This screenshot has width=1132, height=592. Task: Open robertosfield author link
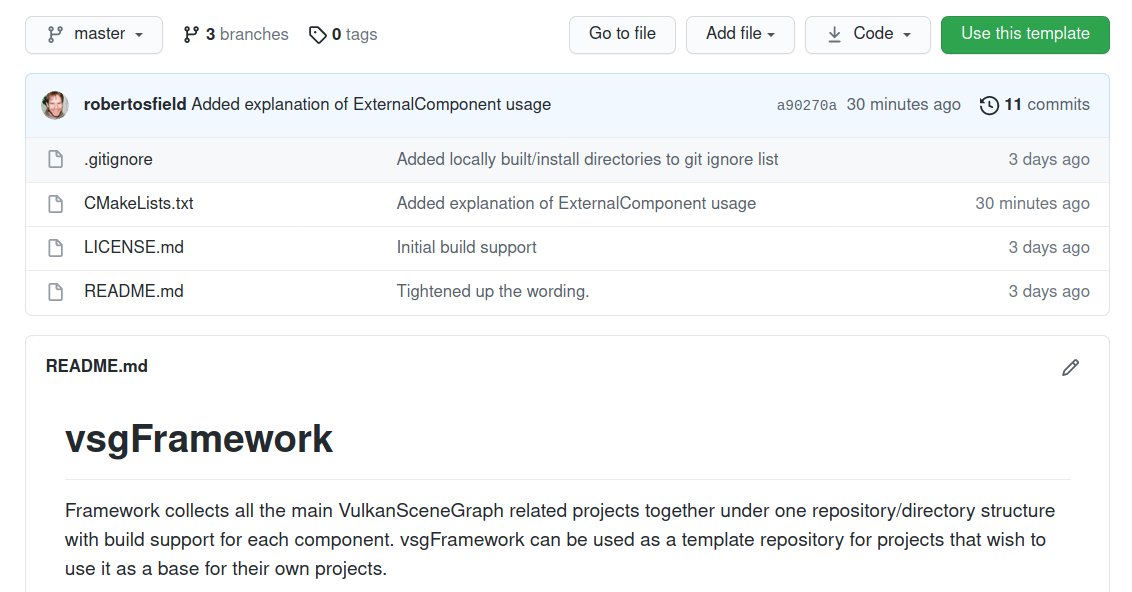[135, 104]
